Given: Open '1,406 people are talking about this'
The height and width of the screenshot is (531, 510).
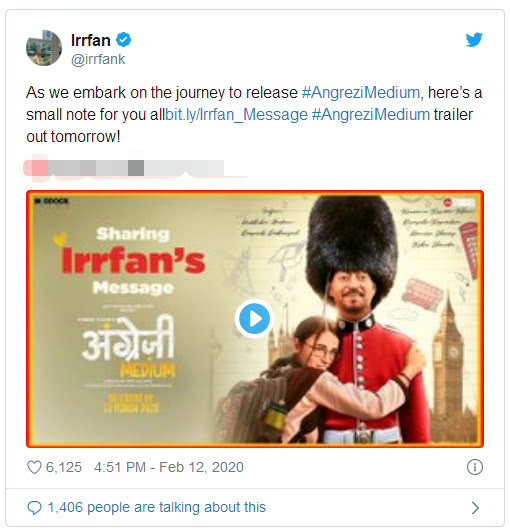Looking at the screenshot, I should [x=157, y=507].
